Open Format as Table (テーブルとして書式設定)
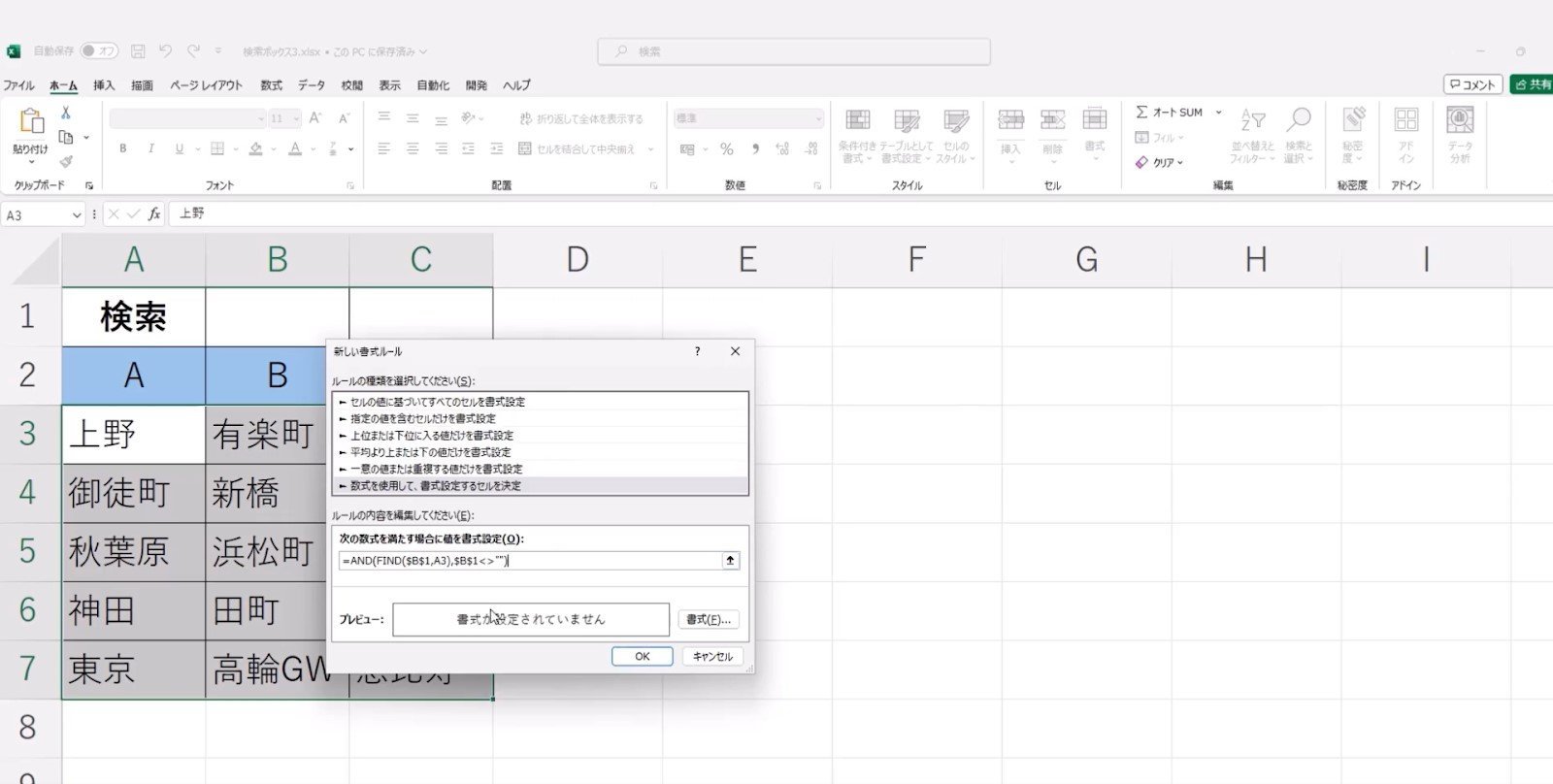This screenshot has width=1553, height=784. coord(907,136)
